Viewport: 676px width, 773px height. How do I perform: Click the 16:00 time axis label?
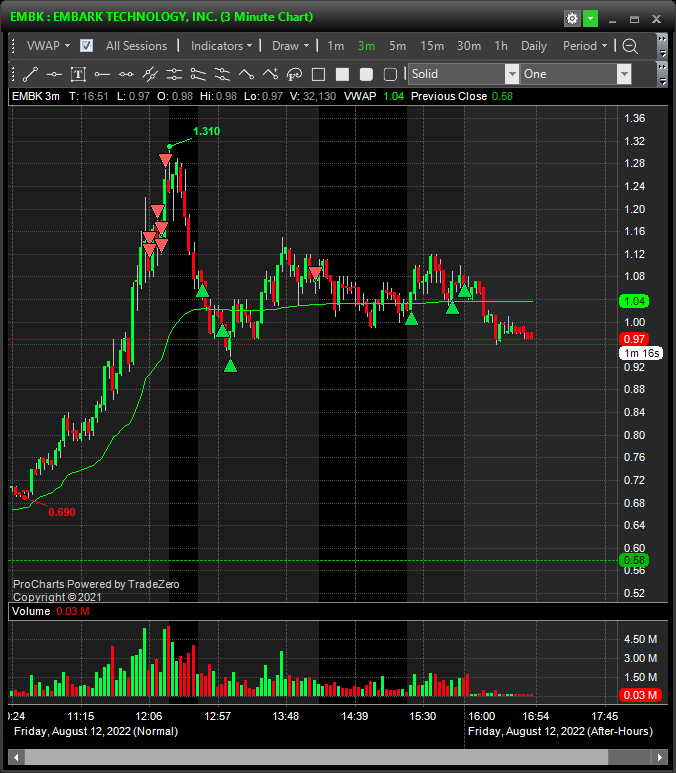(481, 716)
